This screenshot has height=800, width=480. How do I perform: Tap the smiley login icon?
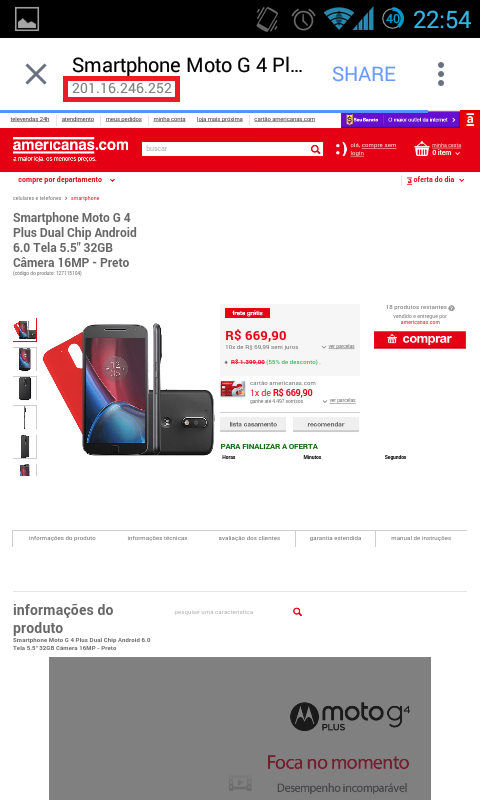[x=341, y=149]
